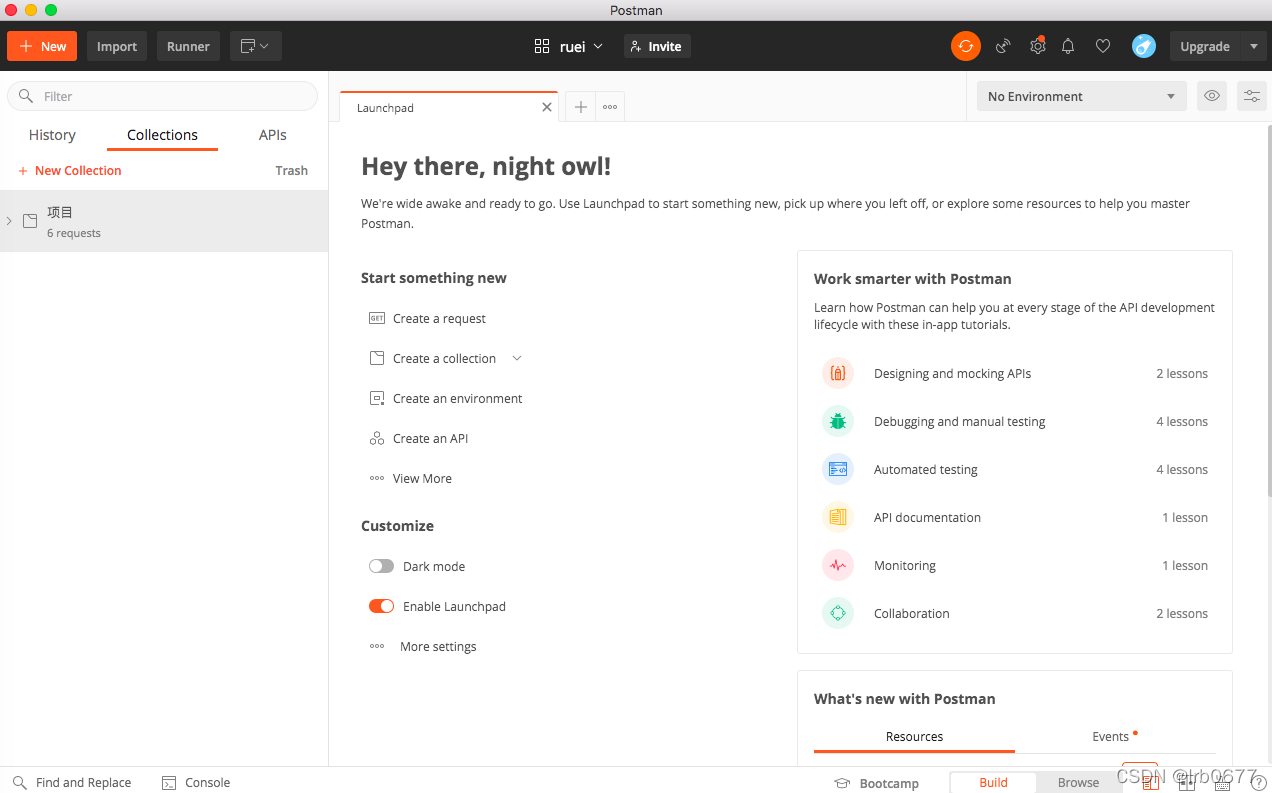Click the '6 requests' text

[74, 233]
